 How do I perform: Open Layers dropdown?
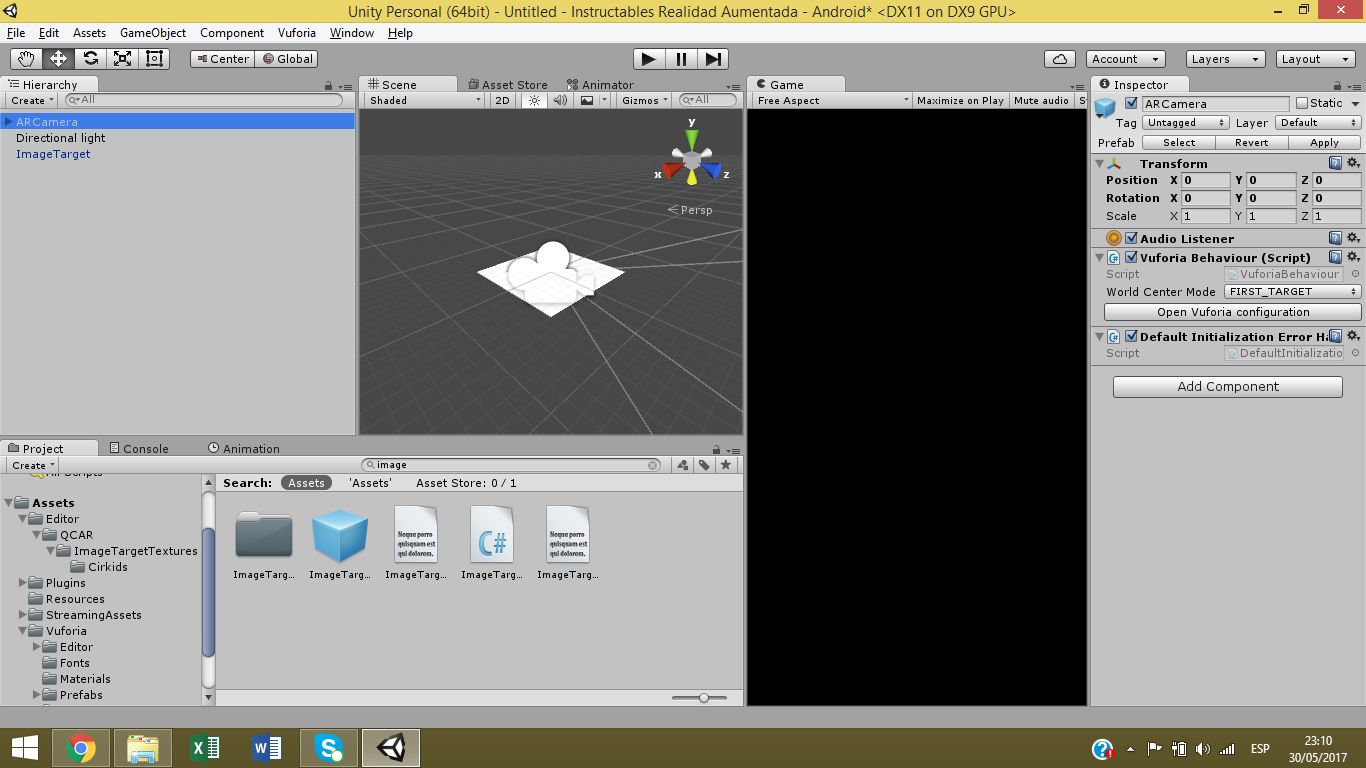[1225, 59]
